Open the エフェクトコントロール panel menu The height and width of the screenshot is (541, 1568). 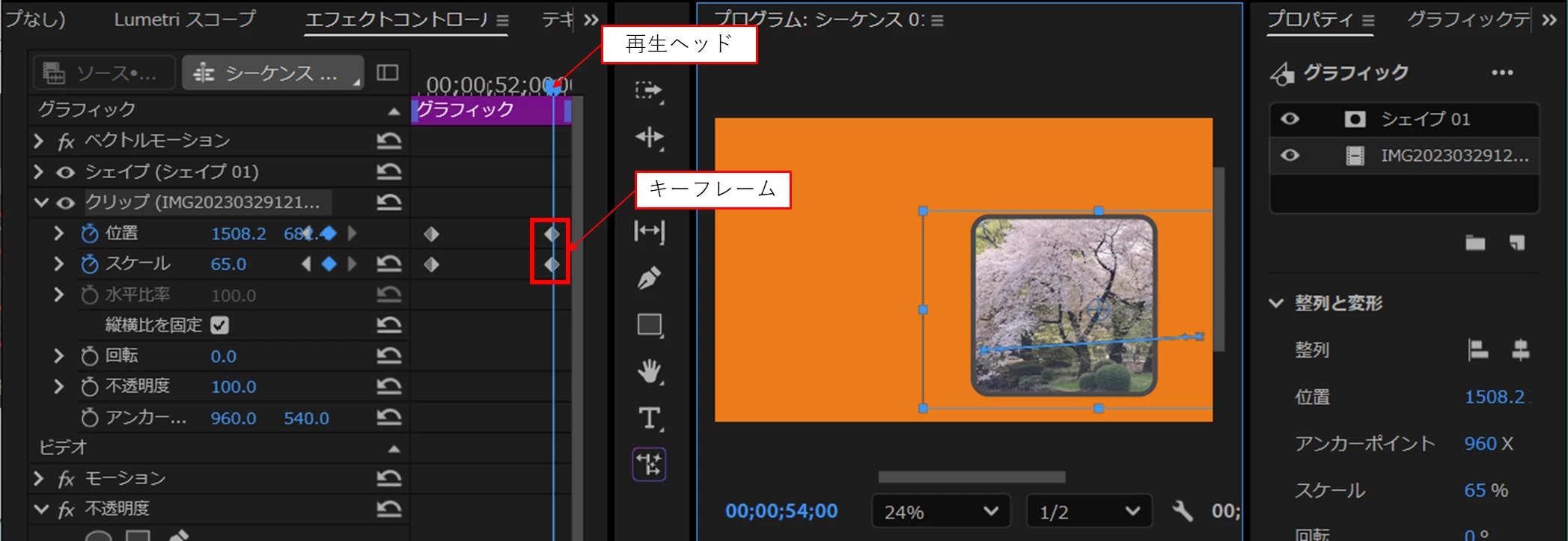[x=502, y=21]
